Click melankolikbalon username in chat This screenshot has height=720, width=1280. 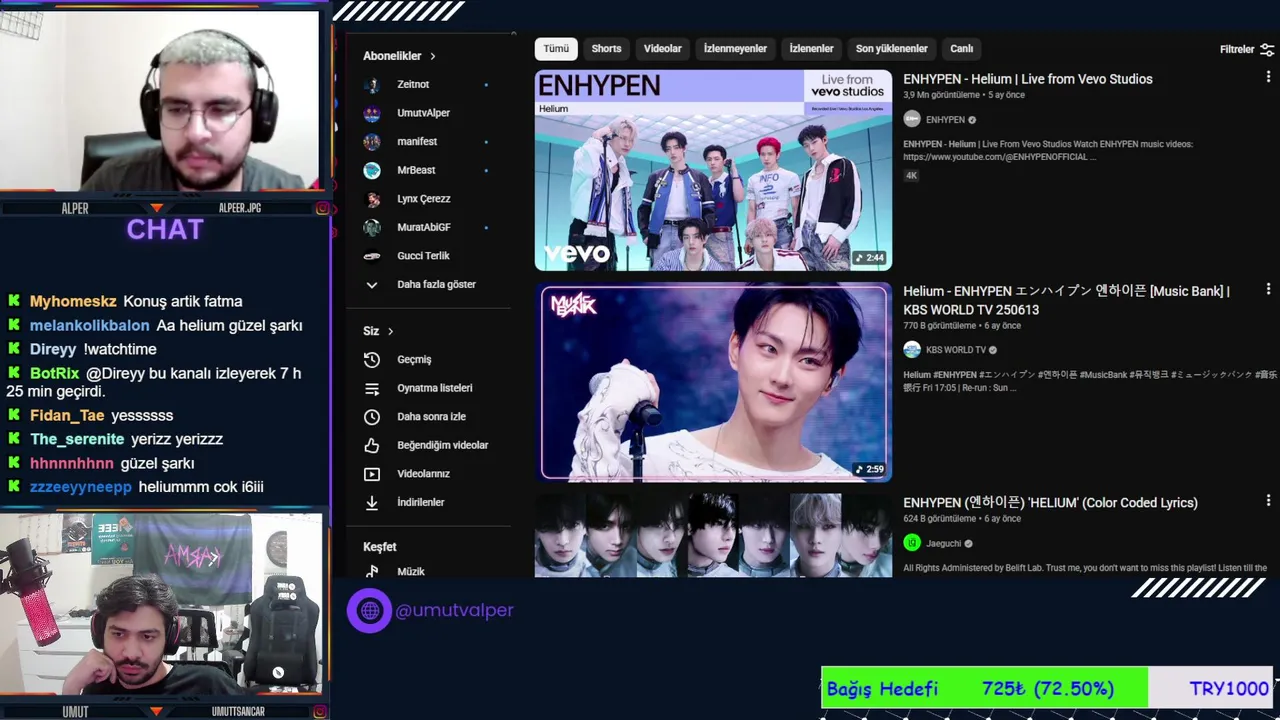click(x=90, y=325)
